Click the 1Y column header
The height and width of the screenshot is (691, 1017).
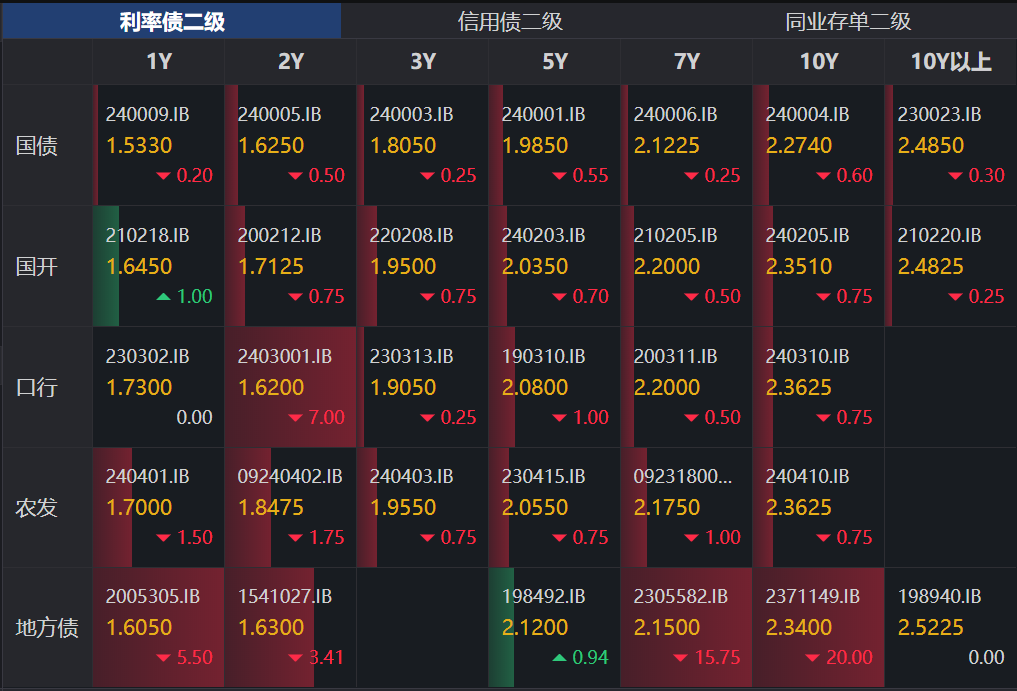159,62
